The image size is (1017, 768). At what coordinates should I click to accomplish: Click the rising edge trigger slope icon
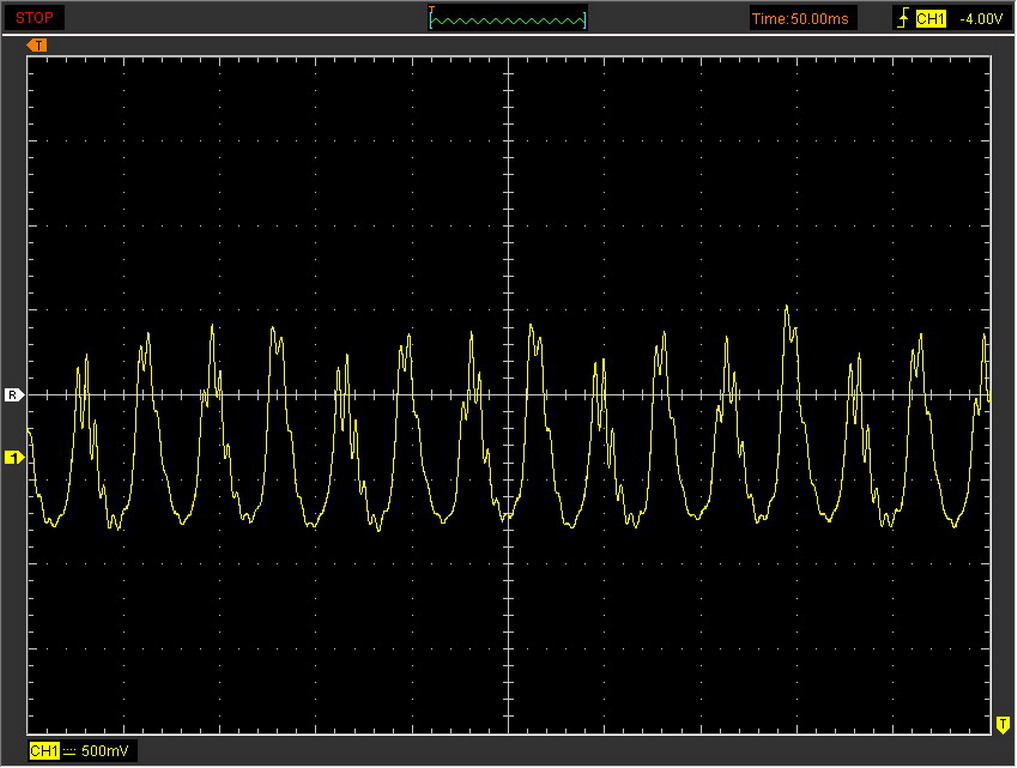point(903,19)
